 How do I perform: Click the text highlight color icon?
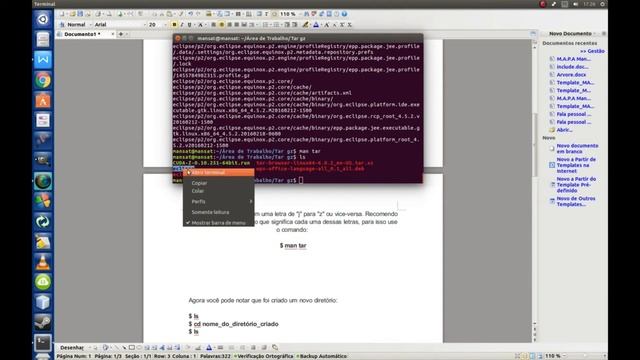tap(305, 24)
